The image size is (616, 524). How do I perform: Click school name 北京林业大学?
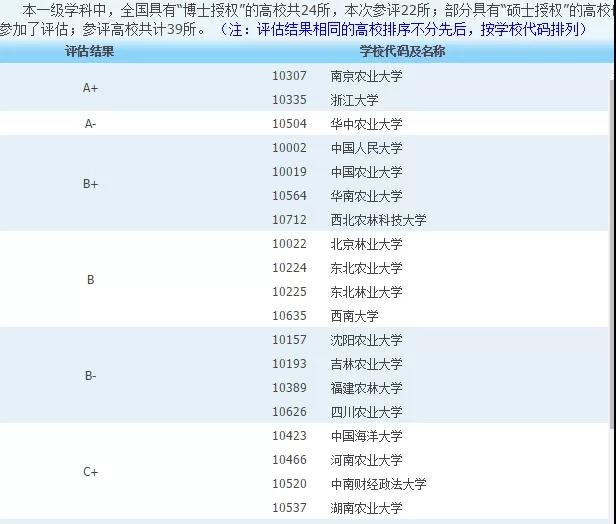pyautogui.click(x=367, y=244)
